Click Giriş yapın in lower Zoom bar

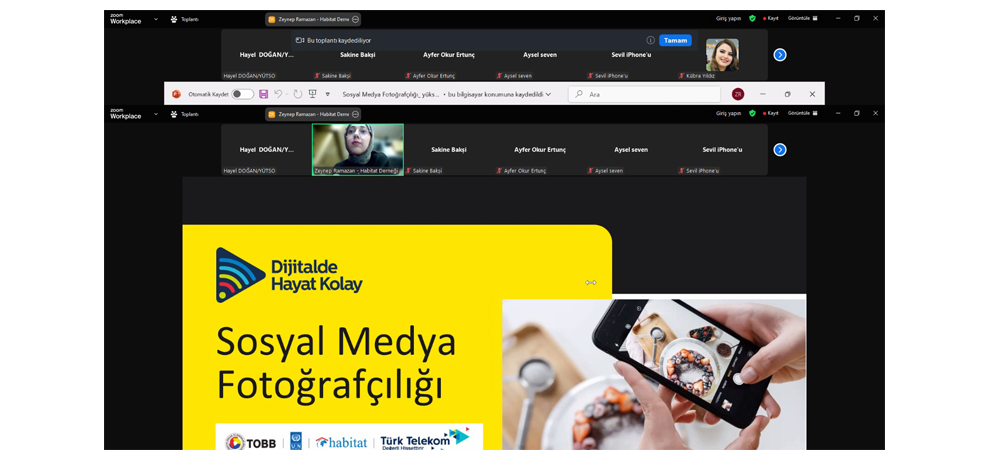tap(728, 114)
